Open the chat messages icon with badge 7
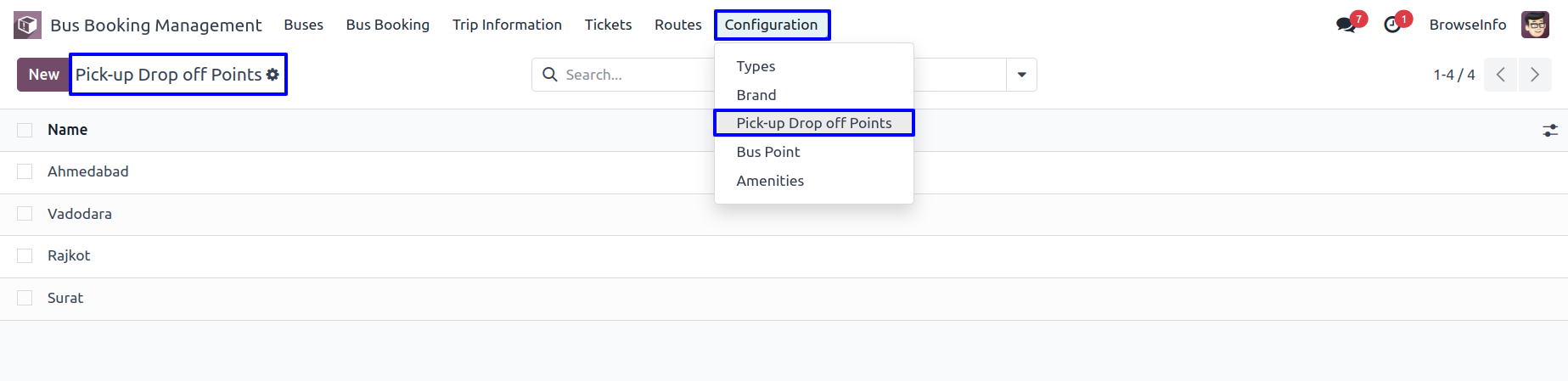The image size is (1568, 381). click(1346, 25)
